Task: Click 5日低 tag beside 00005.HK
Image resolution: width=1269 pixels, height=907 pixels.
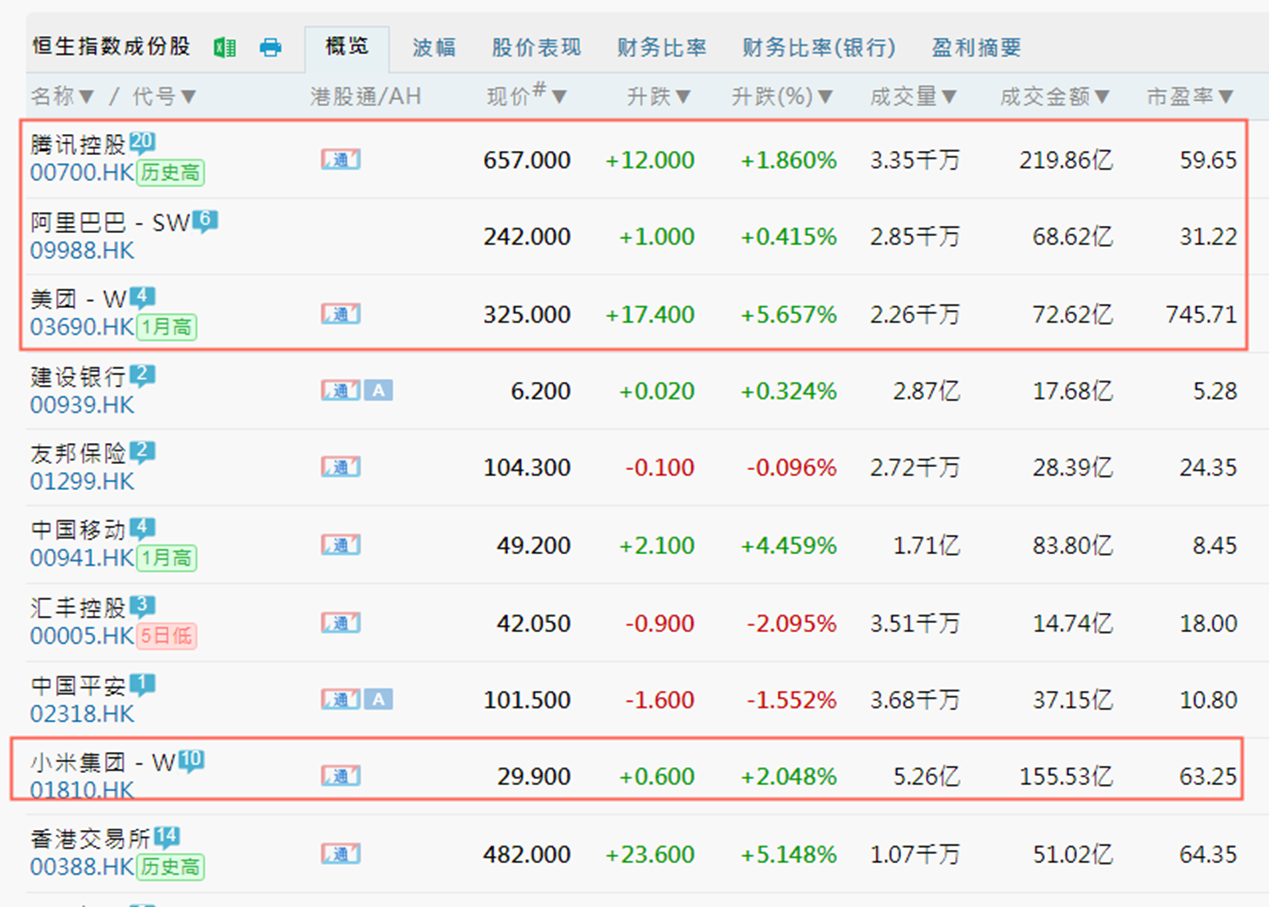Action: [167, 636]
